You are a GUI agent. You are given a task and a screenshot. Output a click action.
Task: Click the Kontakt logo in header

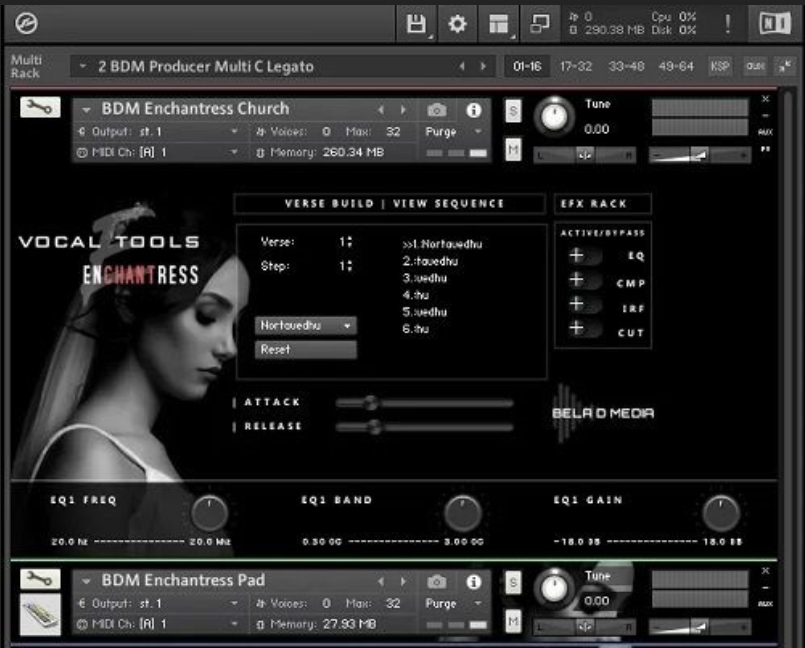click(26, 23)
